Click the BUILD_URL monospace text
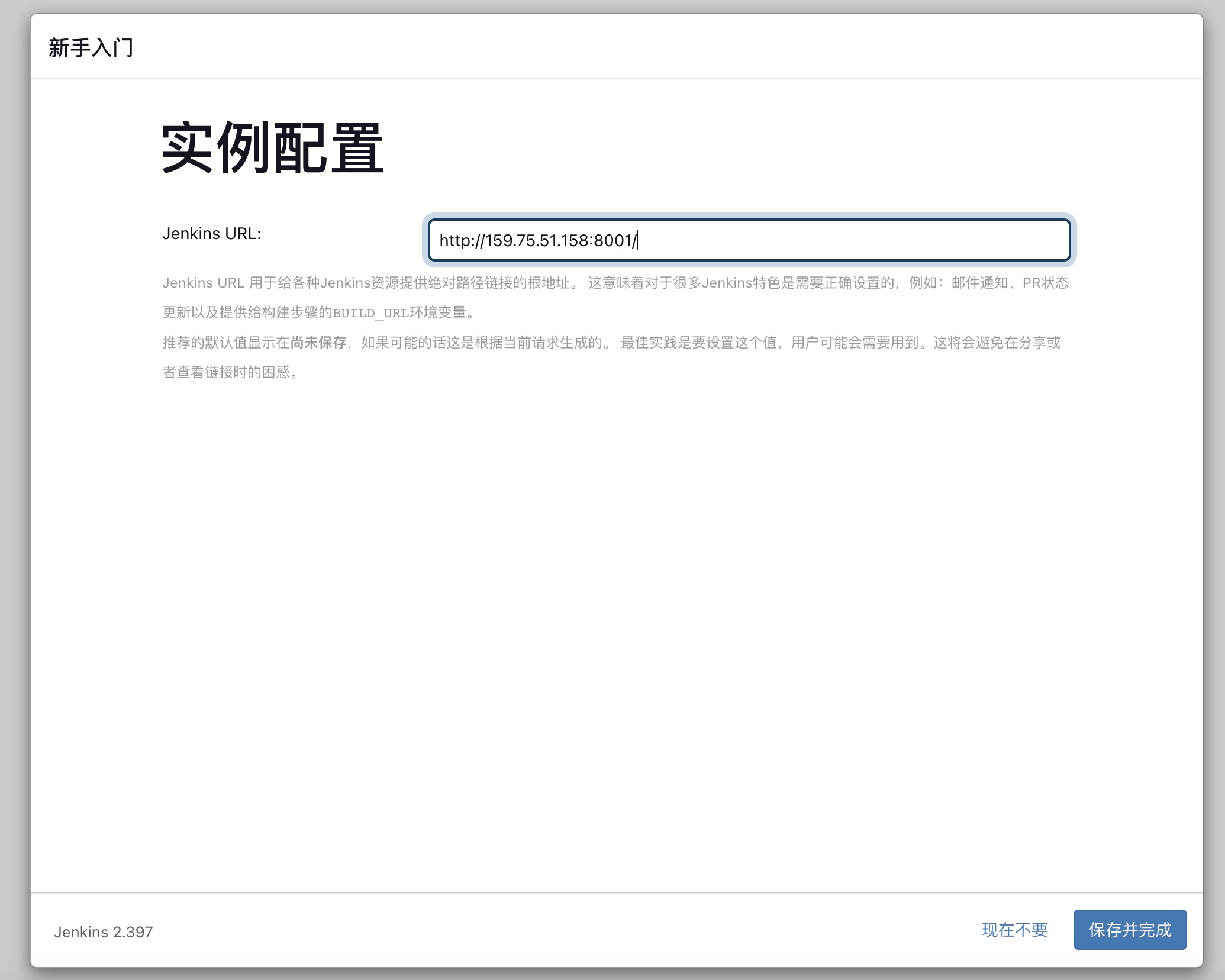Screen dimensions: 1225x980 coord(370,313)
